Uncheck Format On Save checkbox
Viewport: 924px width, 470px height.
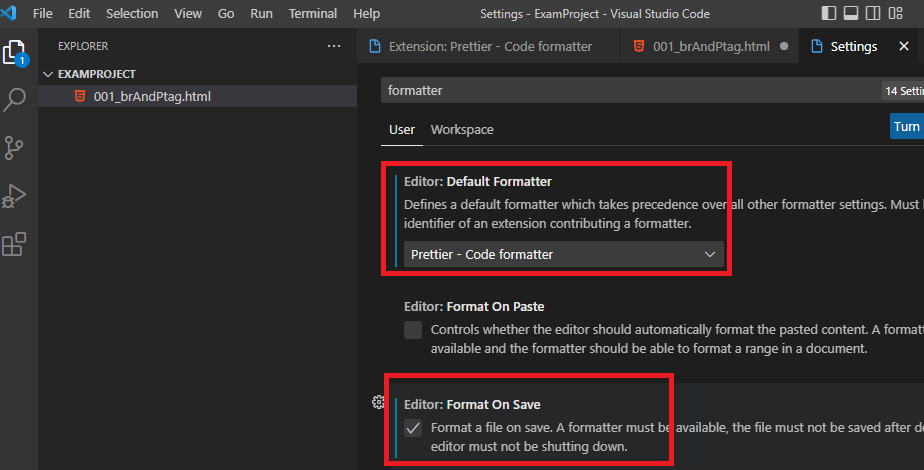(x=413, y=428)
